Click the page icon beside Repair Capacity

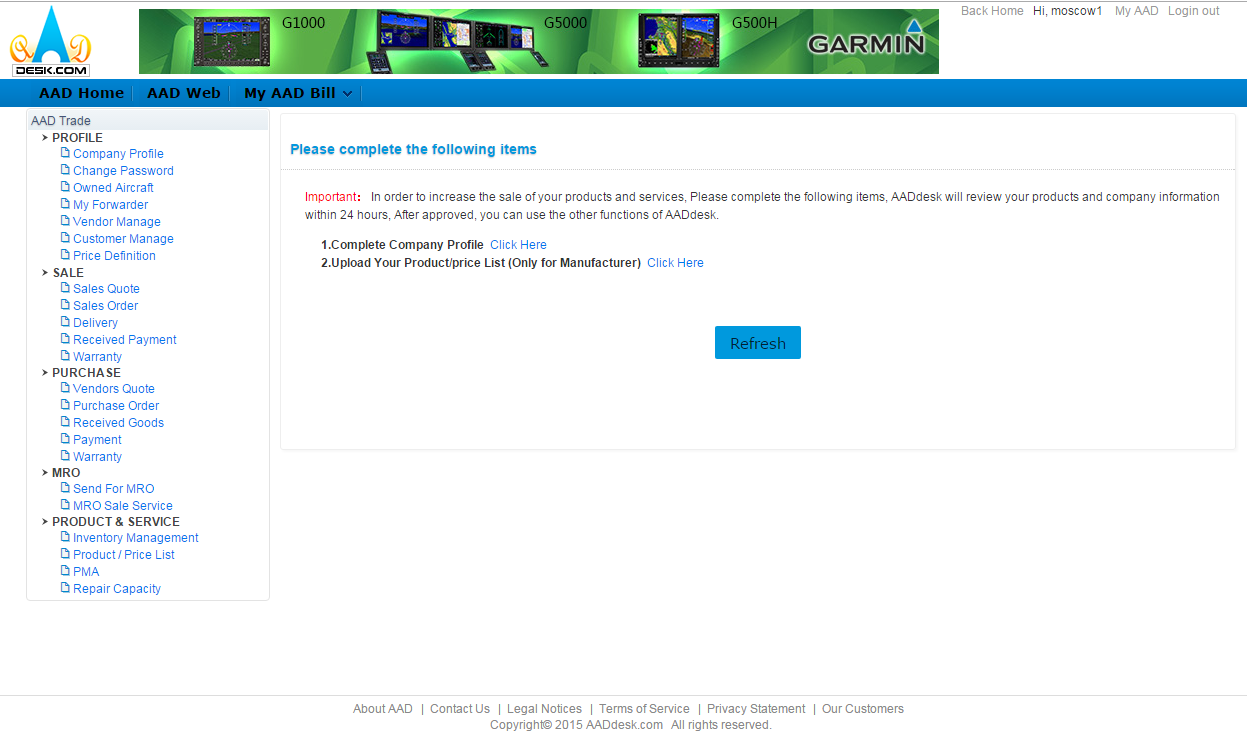66,588
